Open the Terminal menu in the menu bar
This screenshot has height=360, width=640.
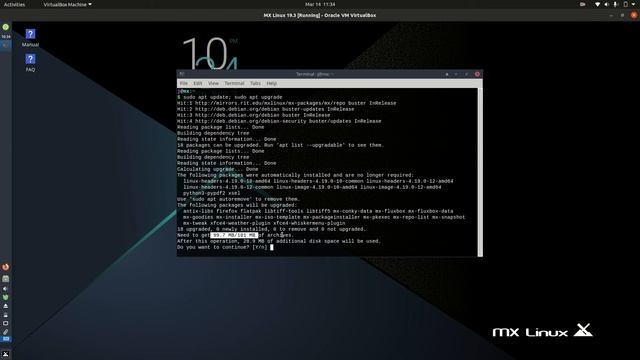click(x=234, y=83)
